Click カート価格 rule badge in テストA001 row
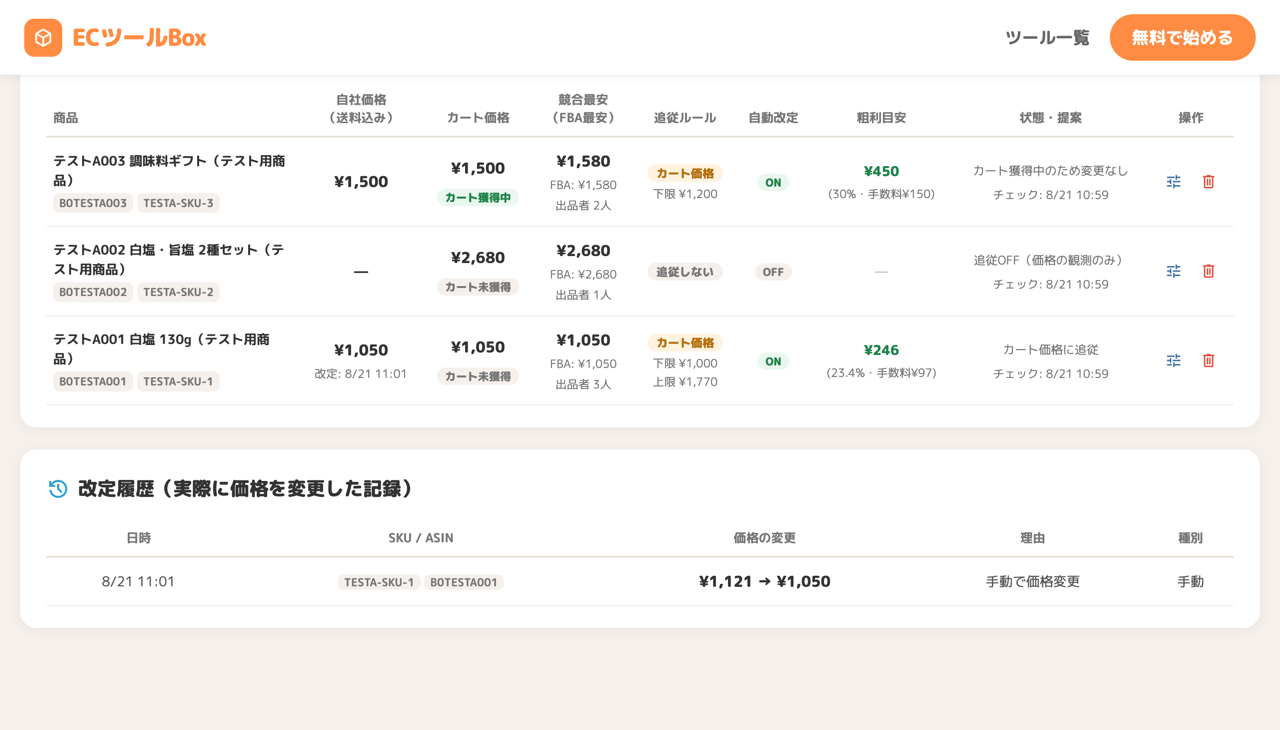Image resolution: width=1280 pixels, height=730 pixels. click(685, 342)
